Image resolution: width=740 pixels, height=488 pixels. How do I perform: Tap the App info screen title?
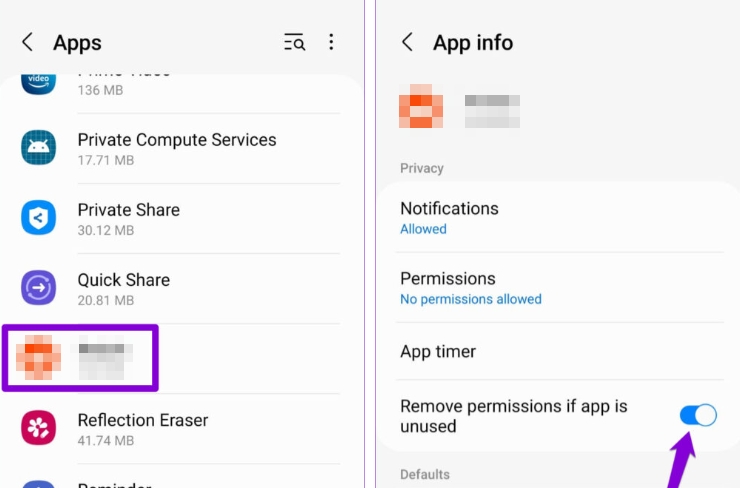tap(473, 43)
